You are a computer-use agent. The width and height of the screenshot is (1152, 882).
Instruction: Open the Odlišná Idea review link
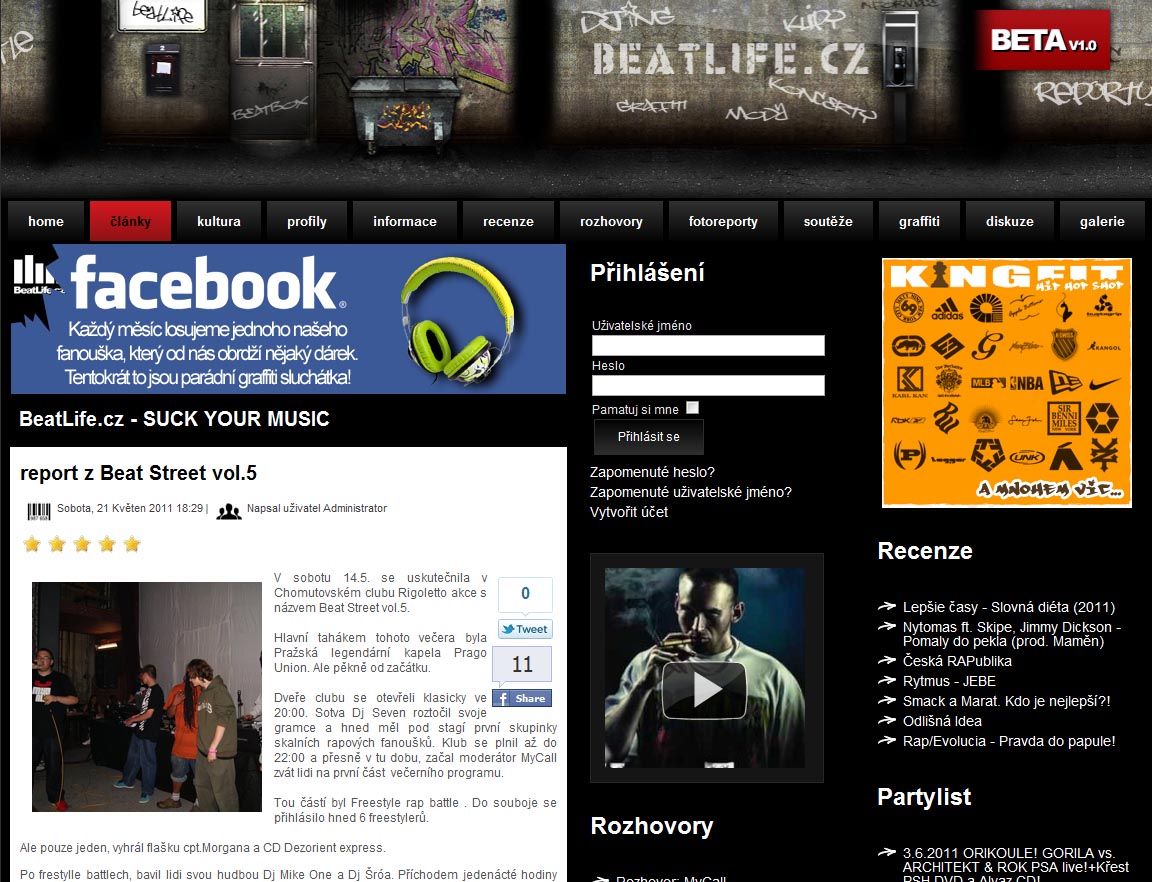point(943,721)
